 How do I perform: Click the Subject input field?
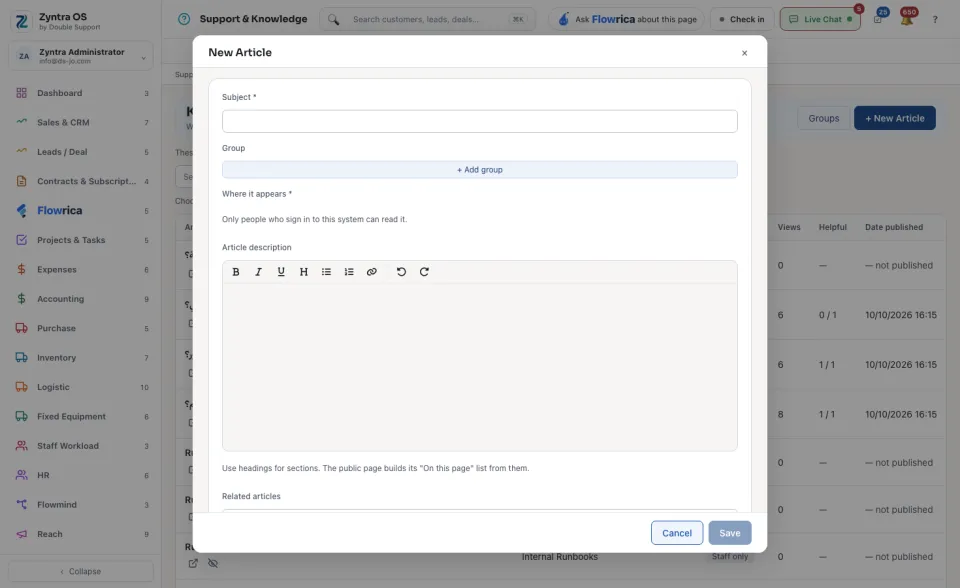point(479,121)
